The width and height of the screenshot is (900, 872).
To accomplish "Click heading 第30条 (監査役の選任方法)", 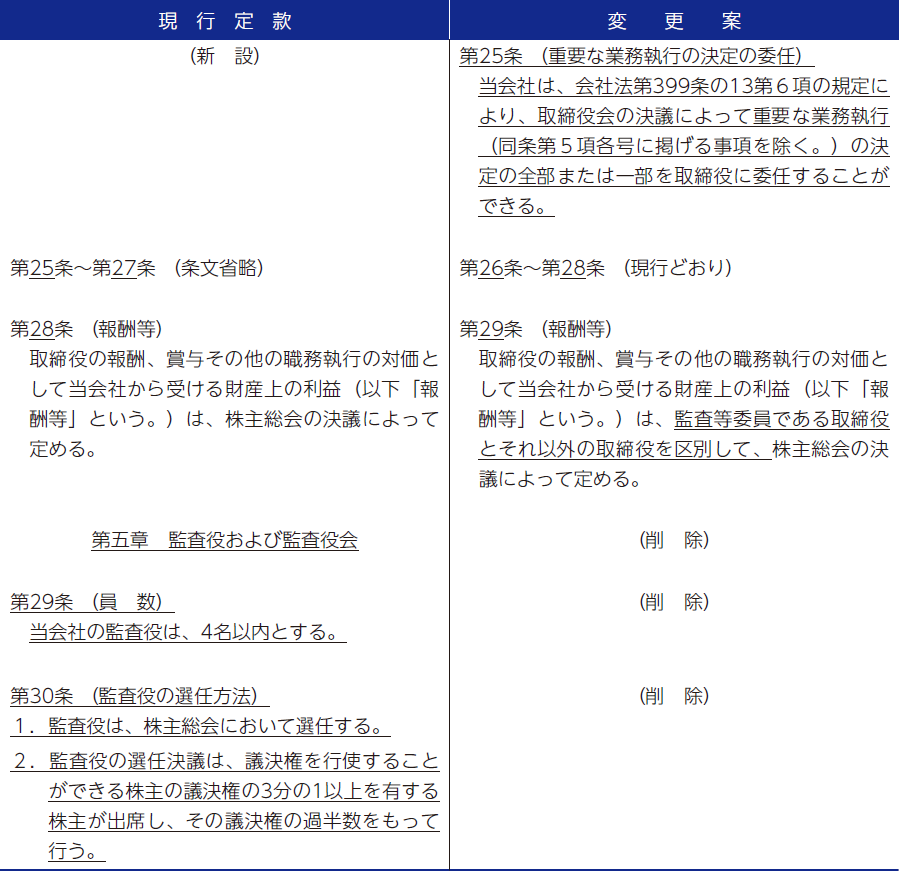I will click(139, 695).
